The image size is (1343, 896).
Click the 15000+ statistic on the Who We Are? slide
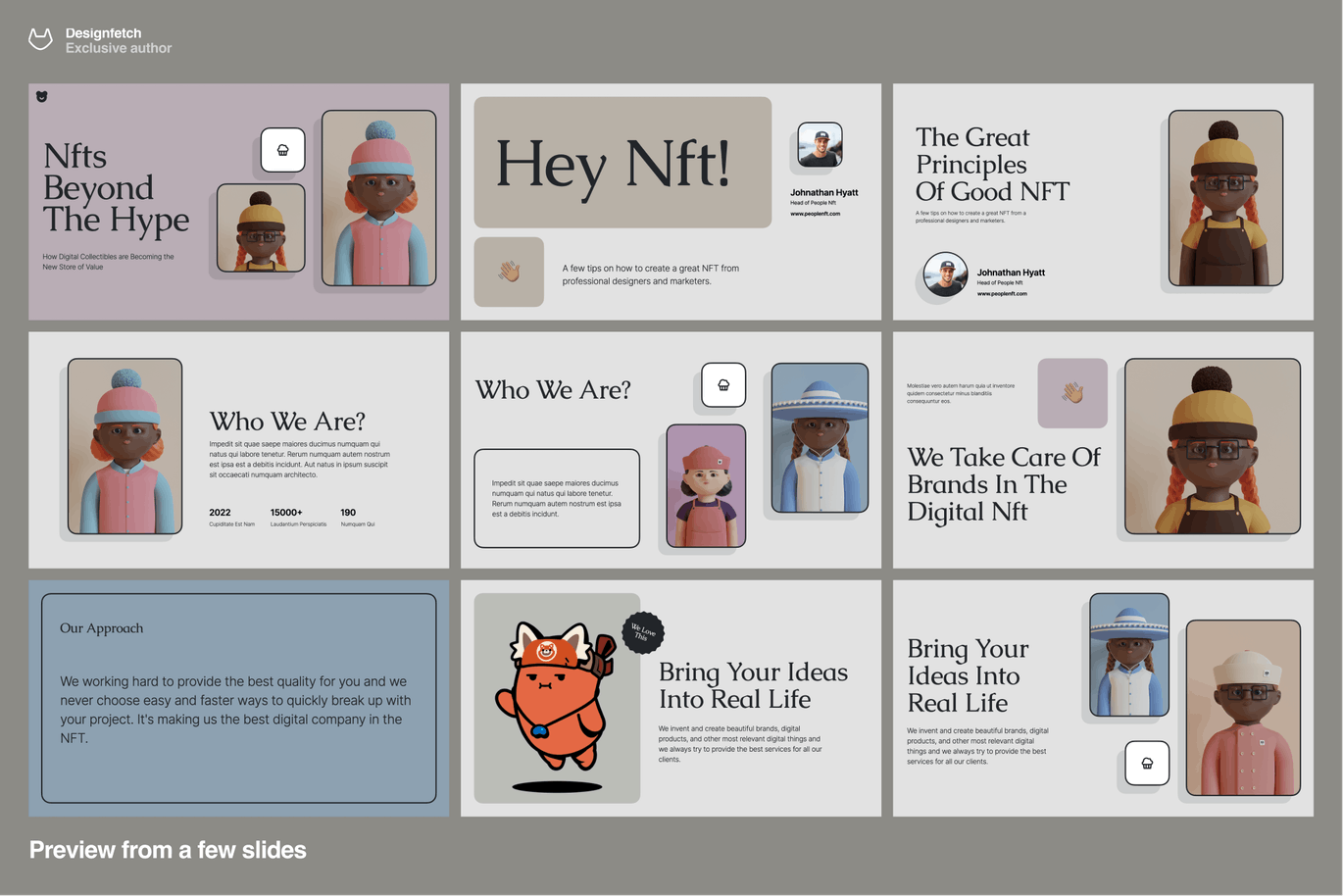pyautogui.click(x=286, y=513)
